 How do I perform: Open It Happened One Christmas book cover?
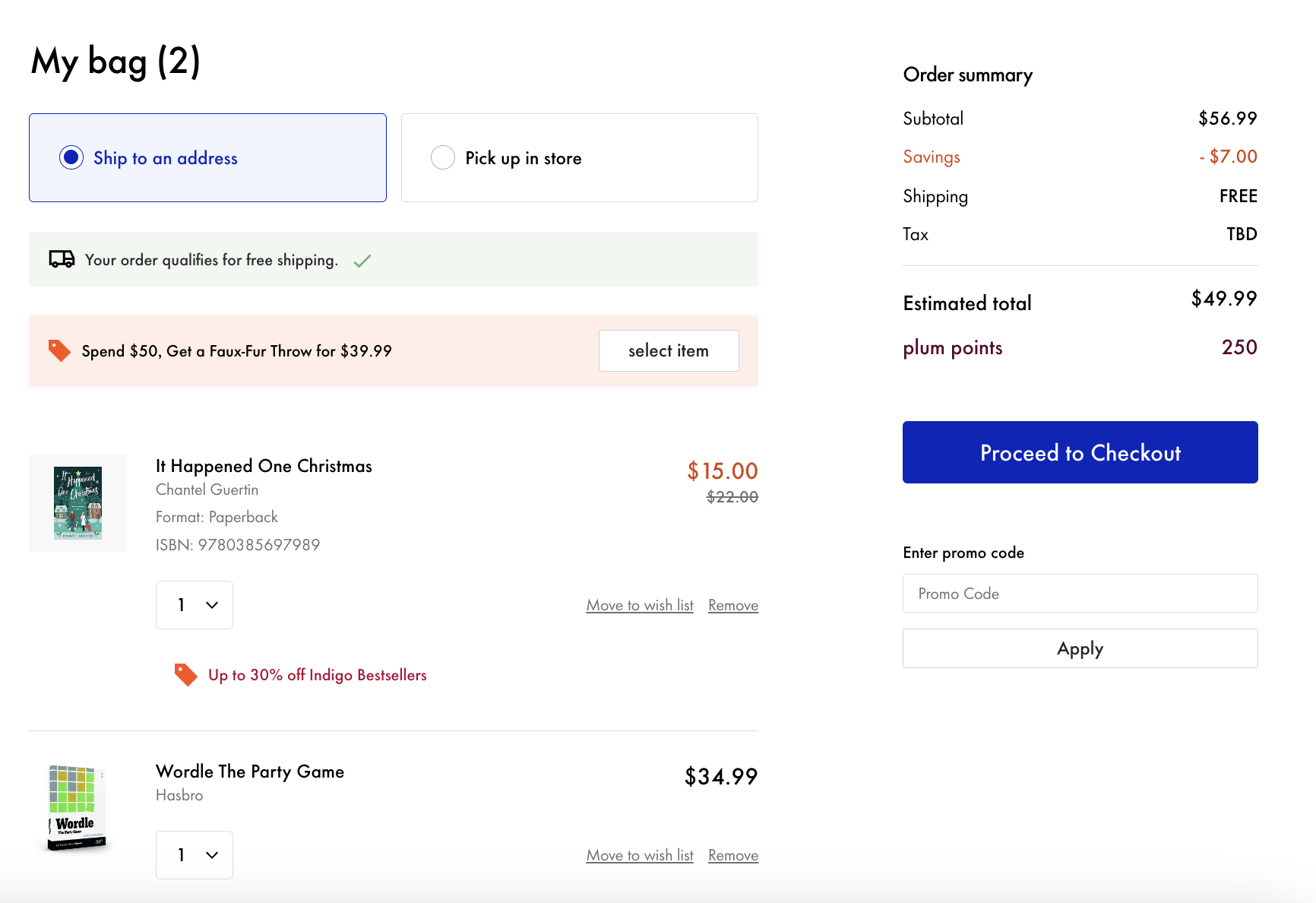coord(77,502)
